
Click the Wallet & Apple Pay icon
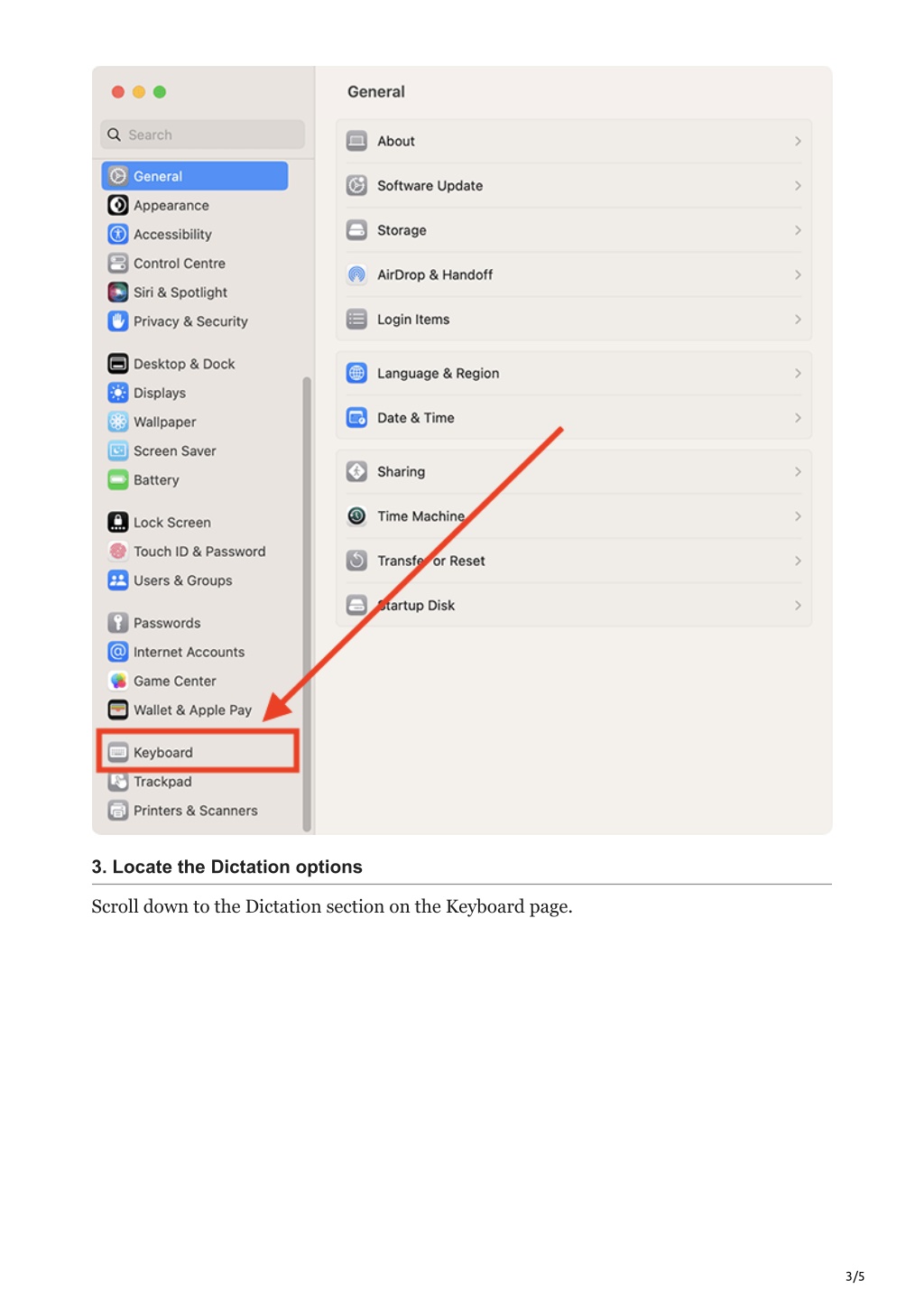pyautogui.click(x=118, y=710)
